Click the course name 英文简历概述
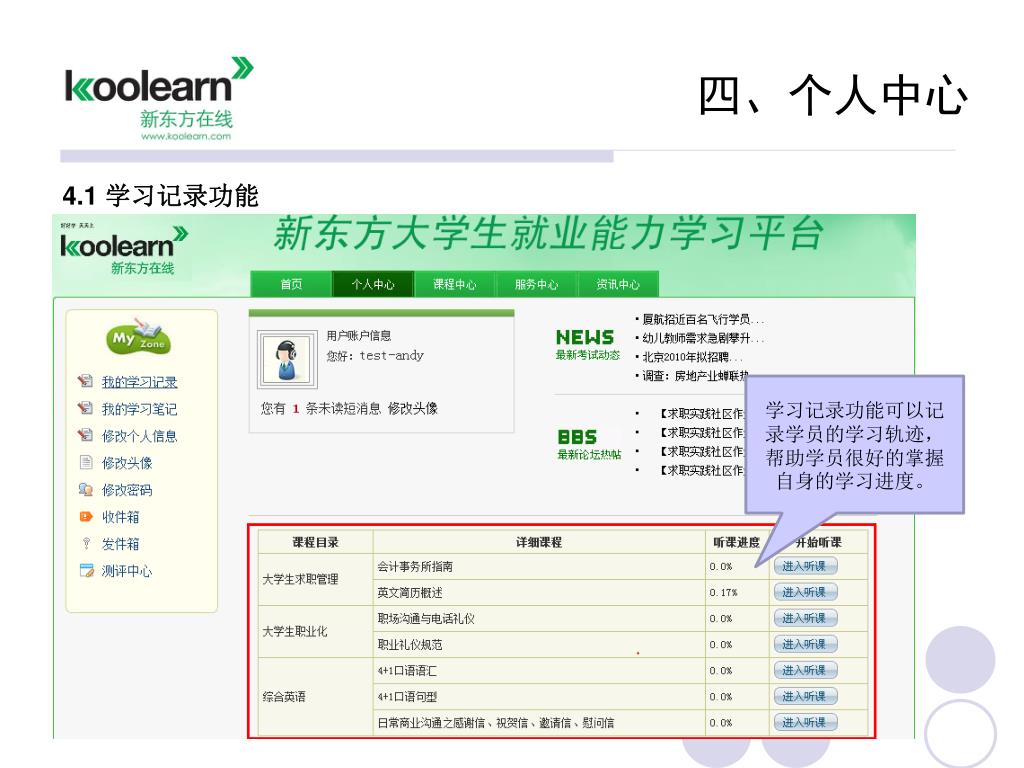This screenshot has height=768, width=1024. pos(409,593)
